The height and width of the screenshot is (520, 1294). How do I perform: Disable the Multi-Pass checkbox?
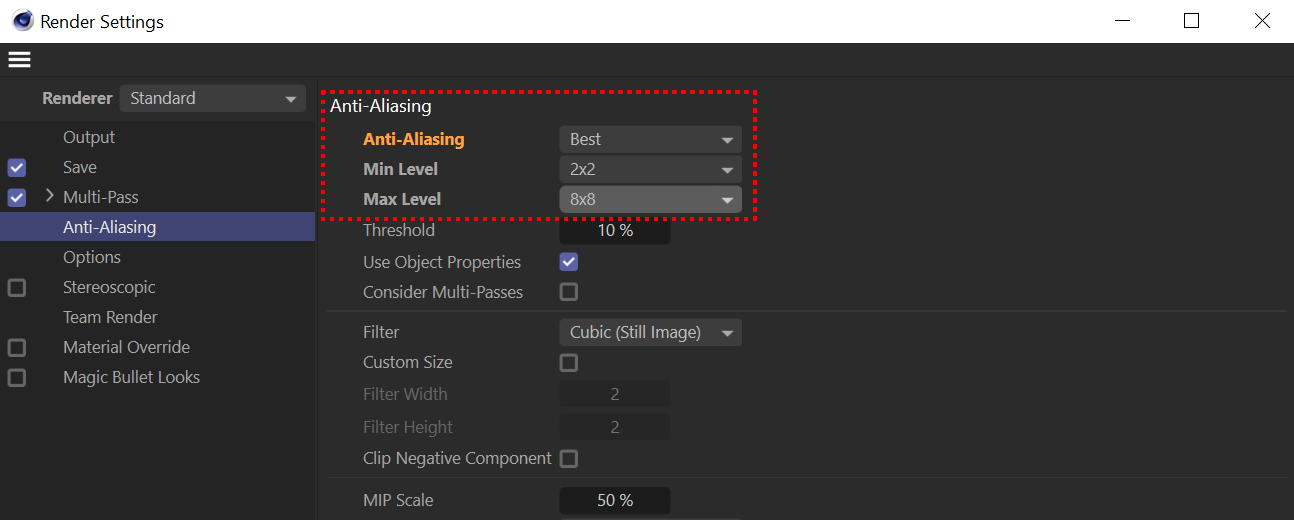[x=17, y=198]
